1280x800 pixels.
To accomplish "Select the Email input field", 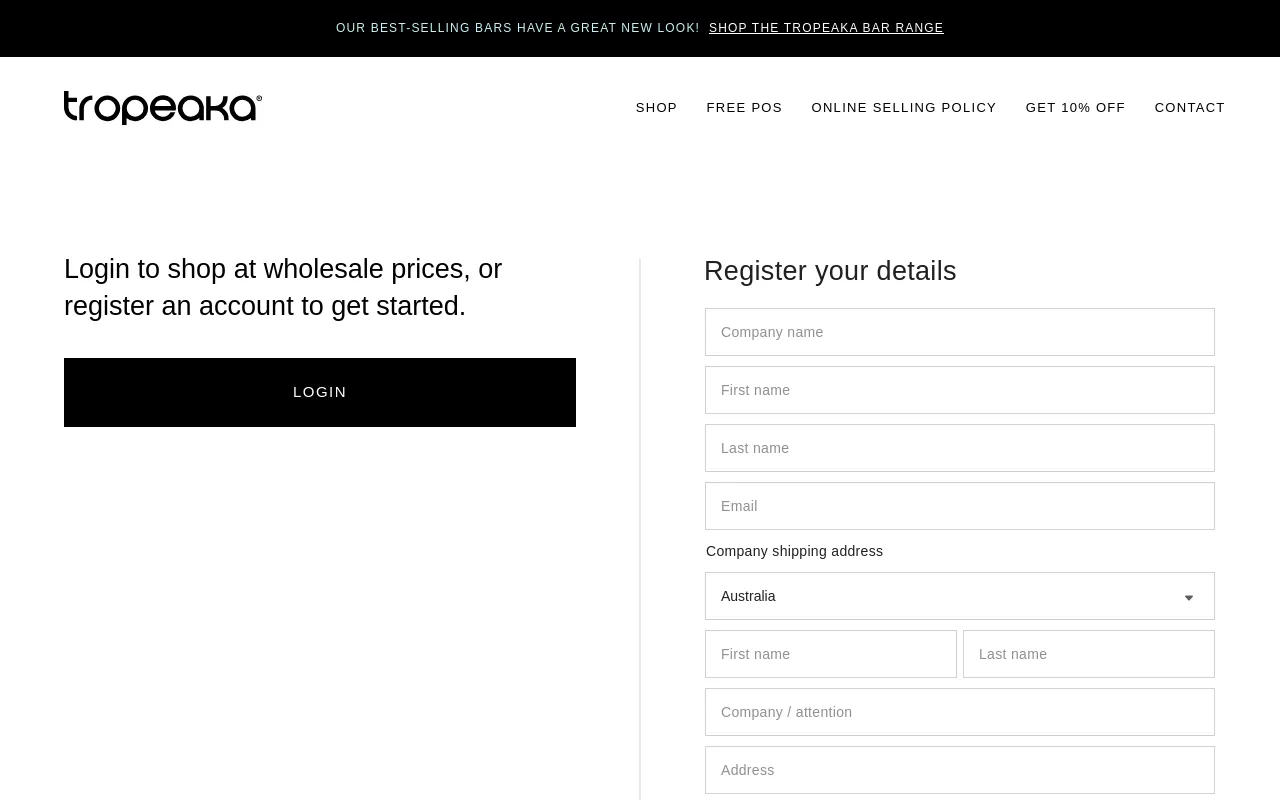I will coord(960,506).
